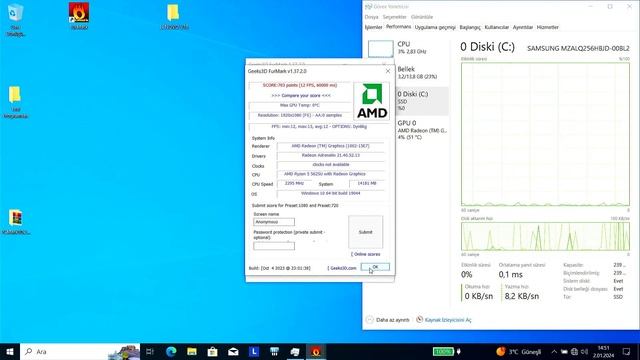Open File Explorer from taskbar
Screen dimensions: 640x360
coord(192,351)
